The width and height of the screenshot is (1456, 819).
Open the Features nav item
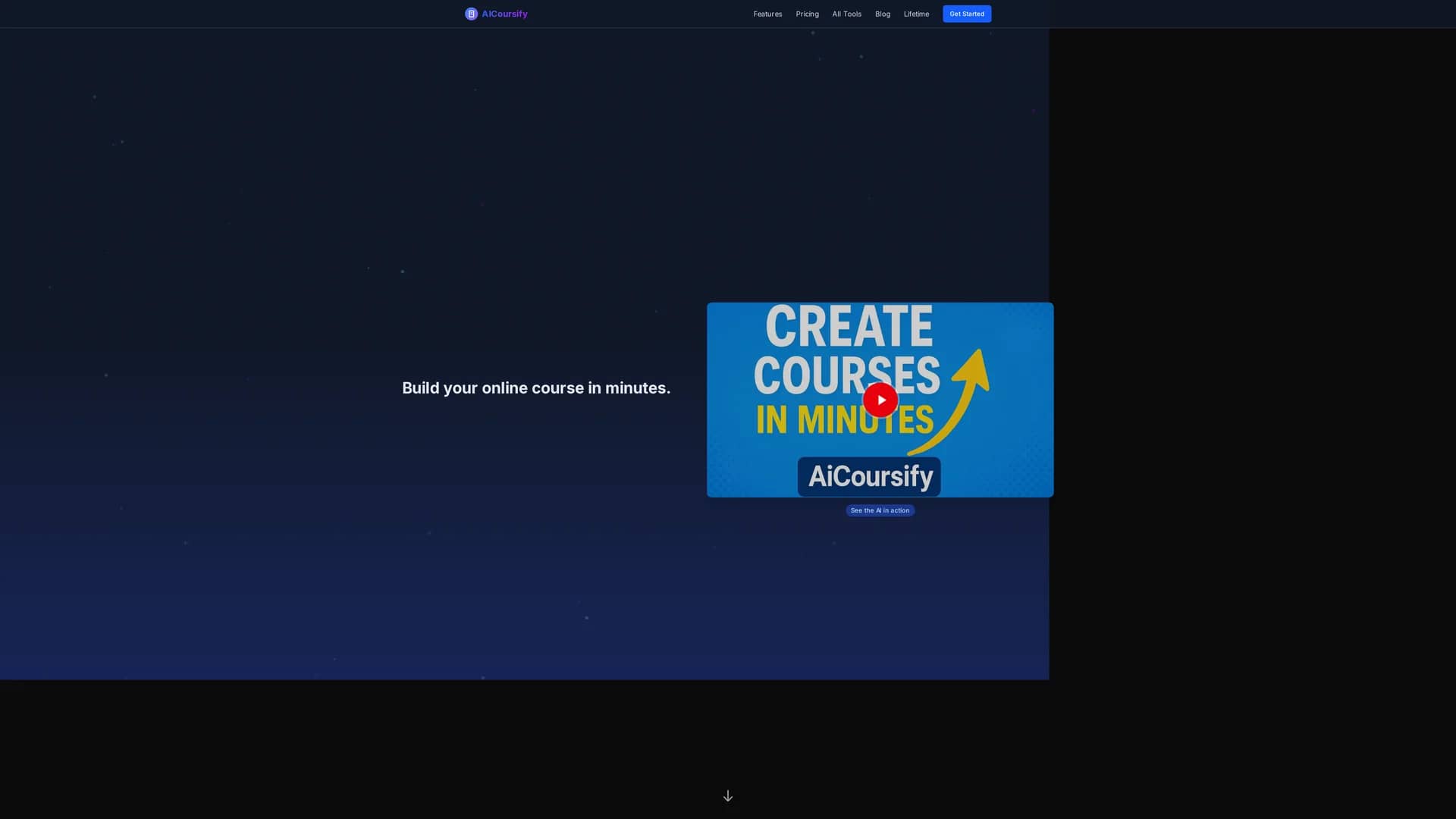[x=767, y=14]
